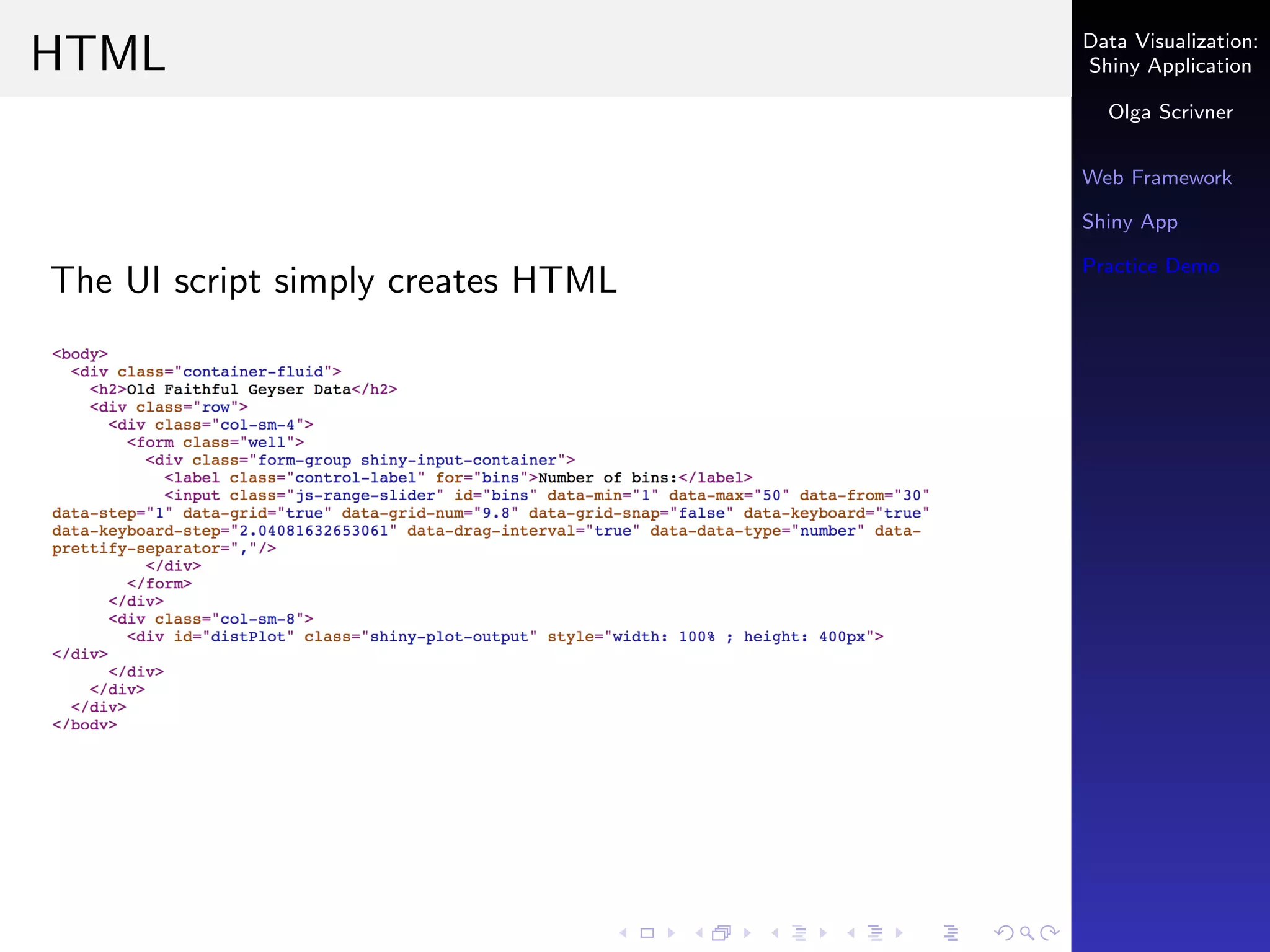This screenshot has height=952, width=1270.
Task: Go to next frame arrow
Action: click(x=747, y=933)
